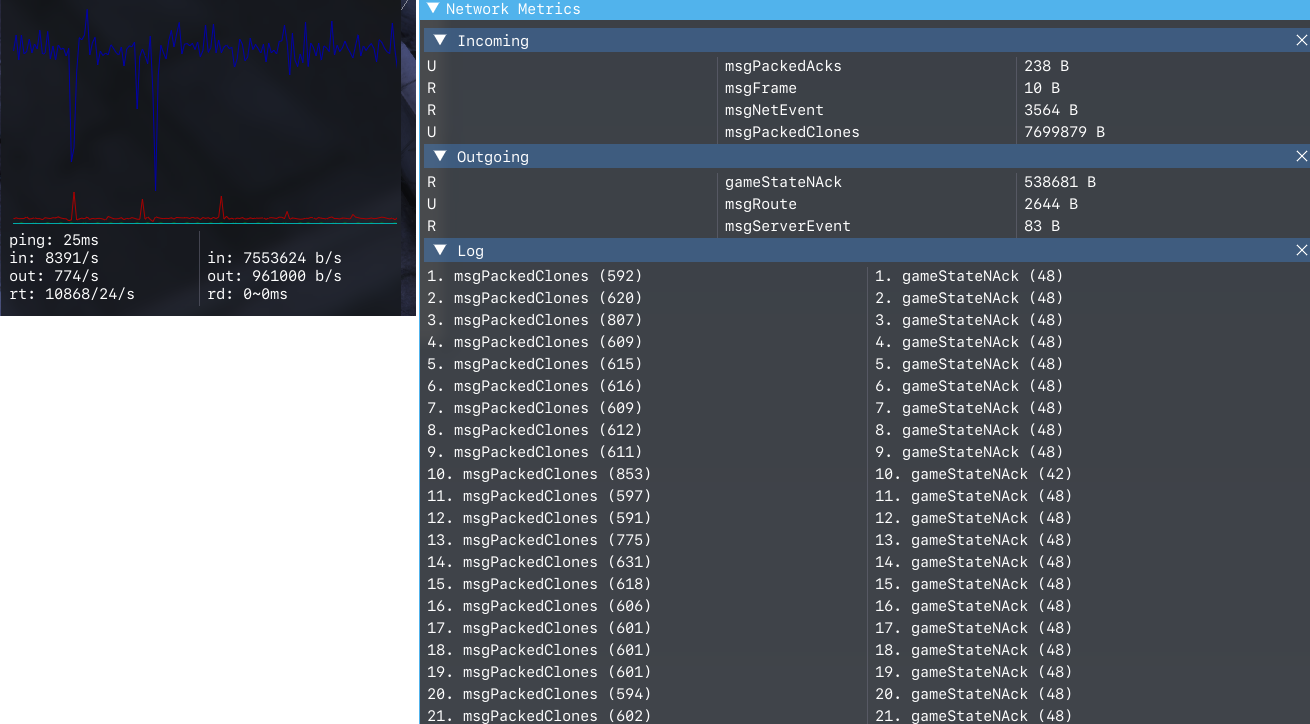
Task: Collapse the Network Metrics window triangle
Action: (x=432, y=9)
